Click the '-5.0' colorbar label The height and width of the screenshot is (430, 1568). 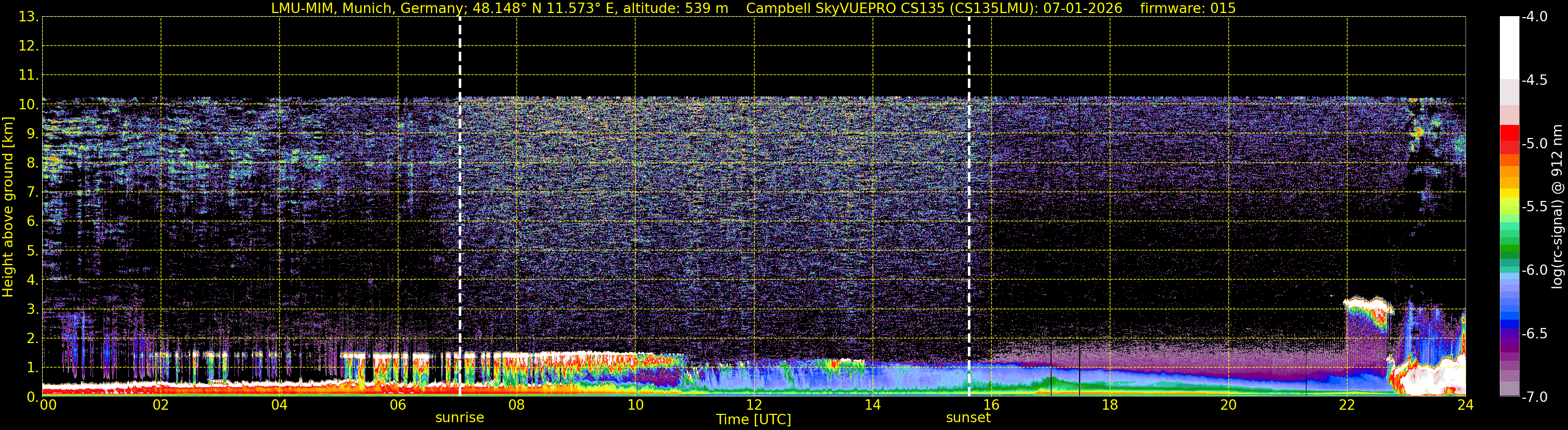tap(1534, 143)
